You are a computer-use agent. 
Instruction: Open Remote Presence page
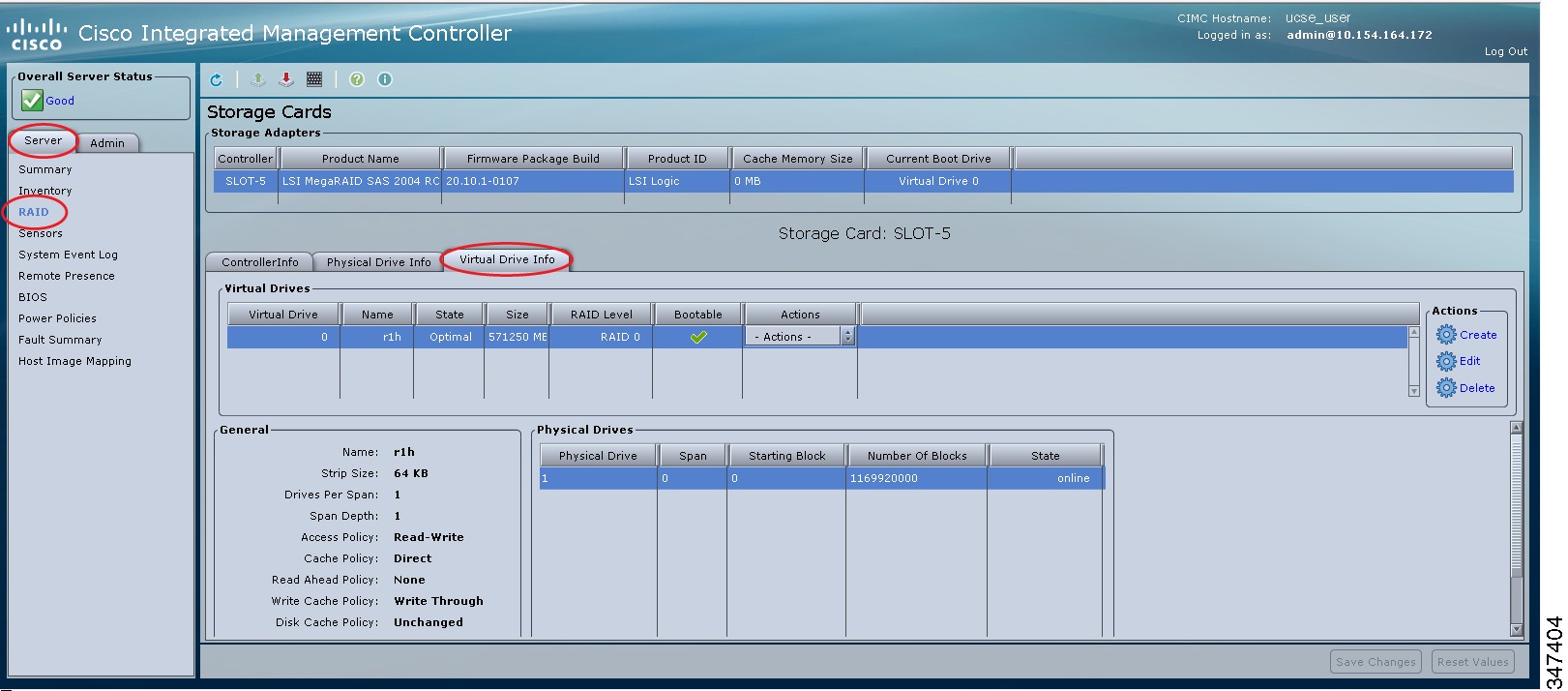67,276
